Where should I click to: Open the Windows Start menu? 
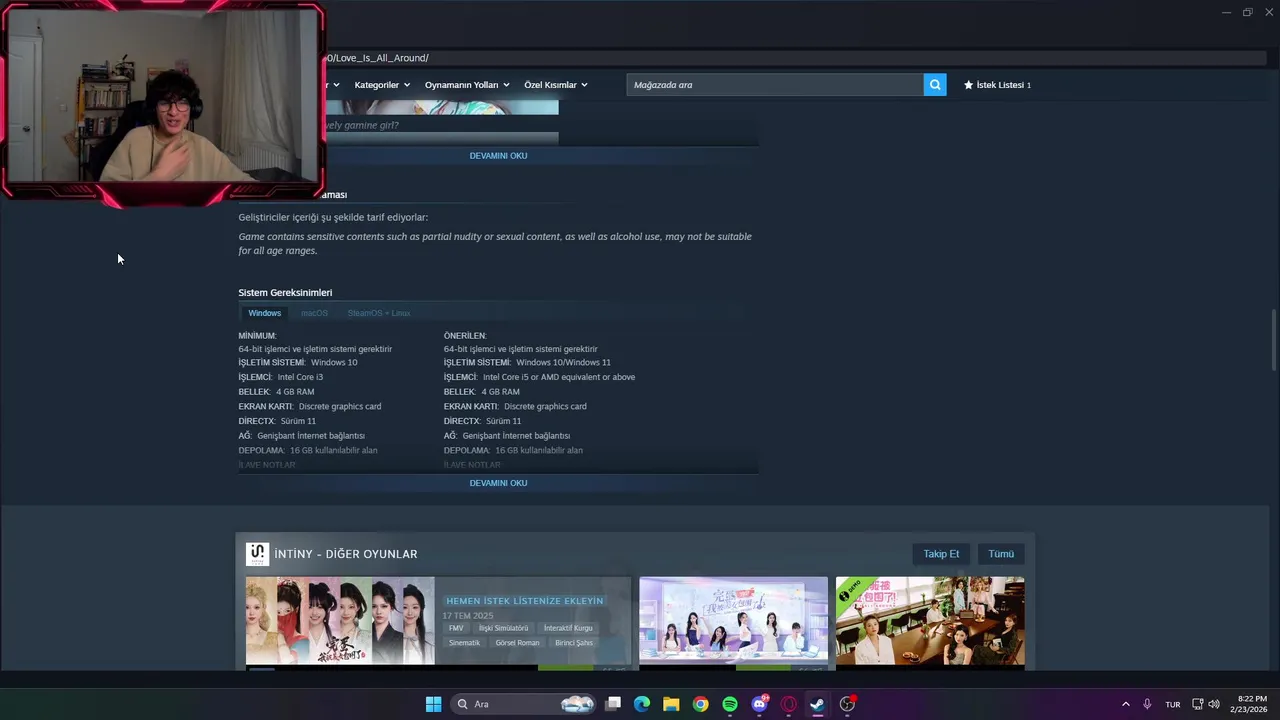point(433,704)
